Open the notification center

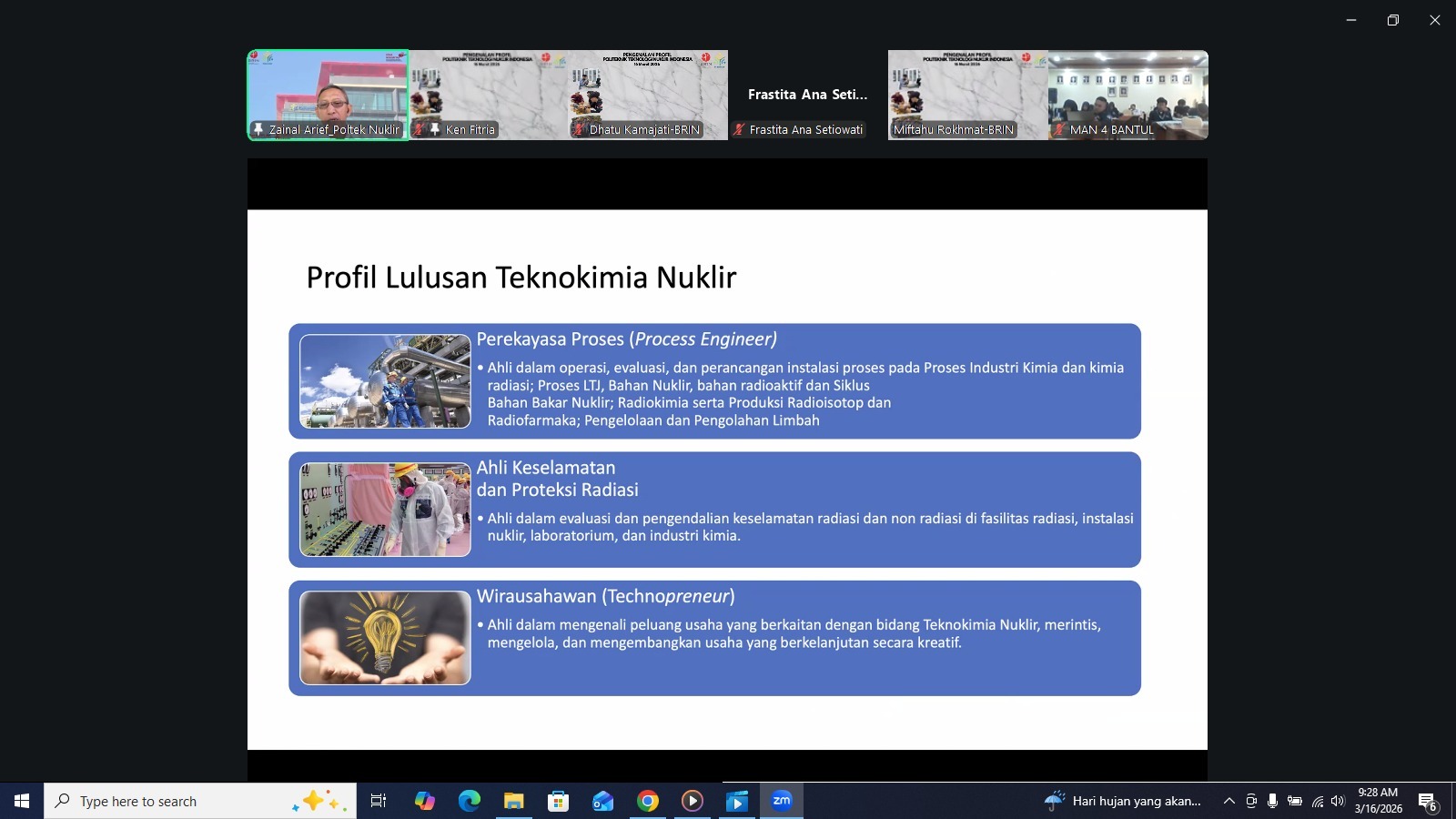pos(1427,801)
